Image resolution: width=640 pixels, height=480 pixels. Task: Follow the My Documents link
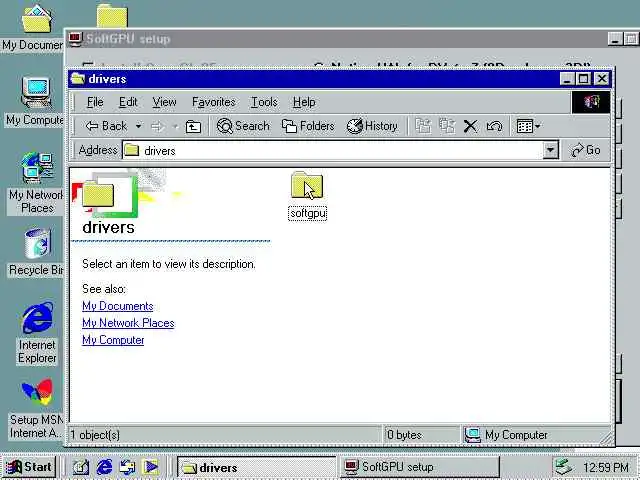[x=118, y=306]
